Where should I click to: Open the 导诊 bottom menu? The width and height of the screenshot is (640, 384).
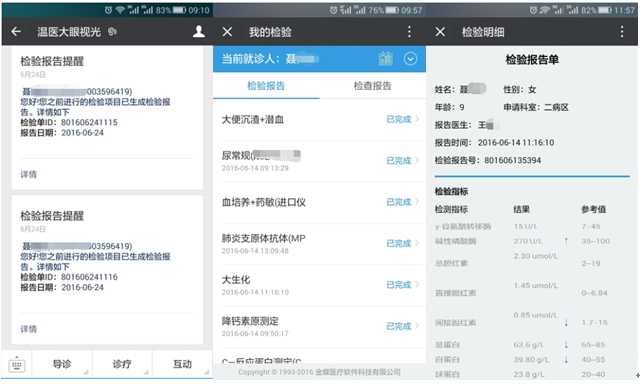pyautogui.click(x=62, y=364)
